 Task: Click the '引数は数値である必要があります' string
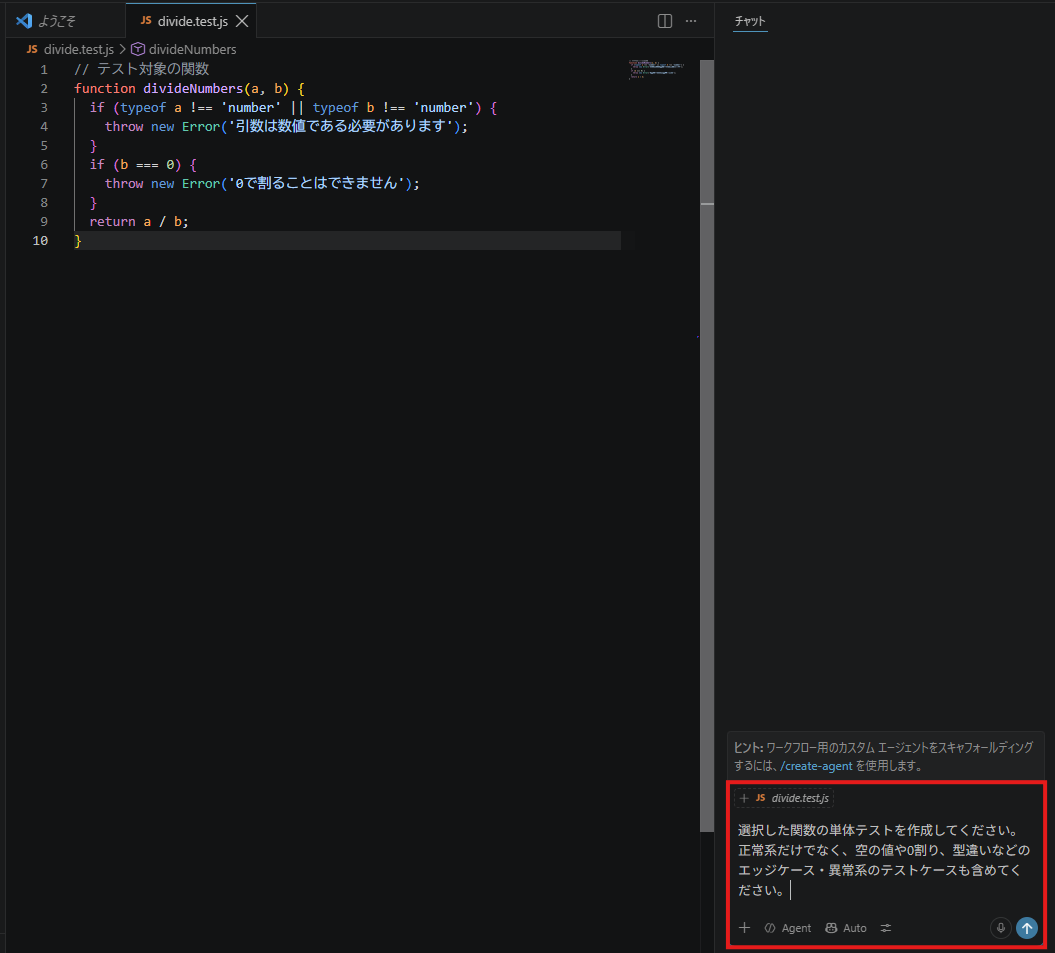pyautogui.click(x=344, y=126)
